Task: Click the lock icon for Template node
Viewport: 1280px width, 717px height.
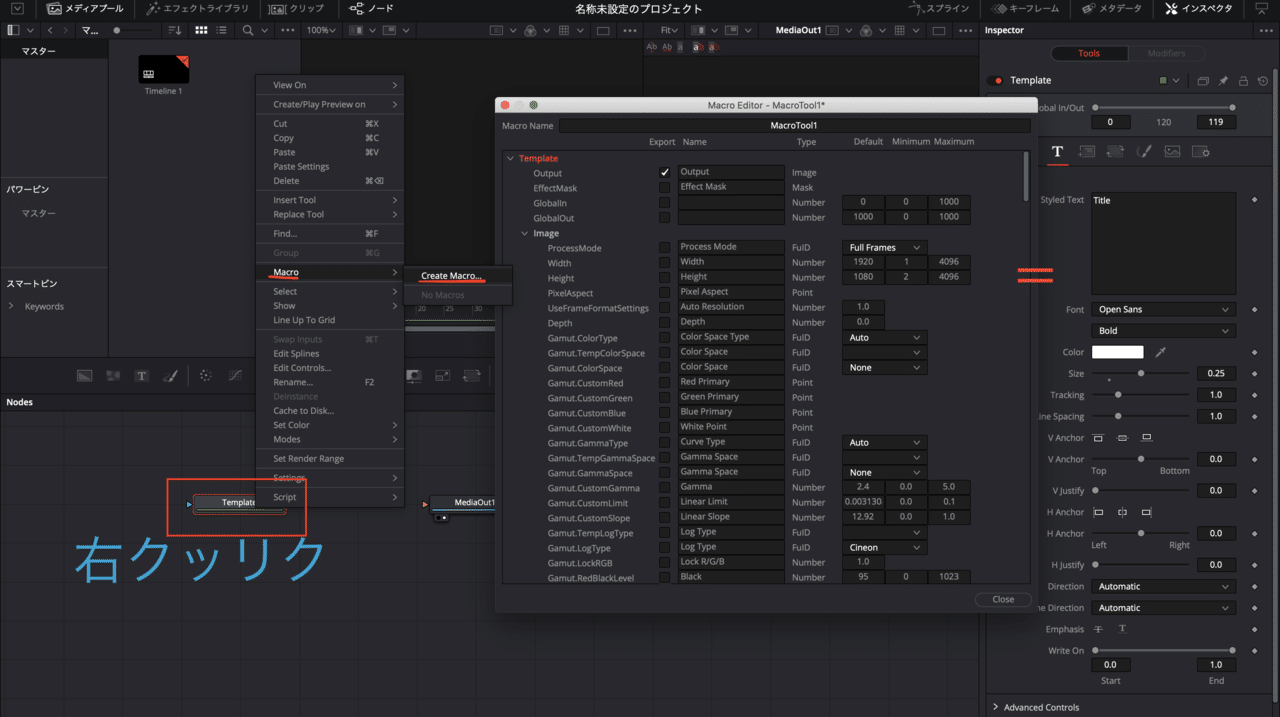Action: [x=1243, y=81]
